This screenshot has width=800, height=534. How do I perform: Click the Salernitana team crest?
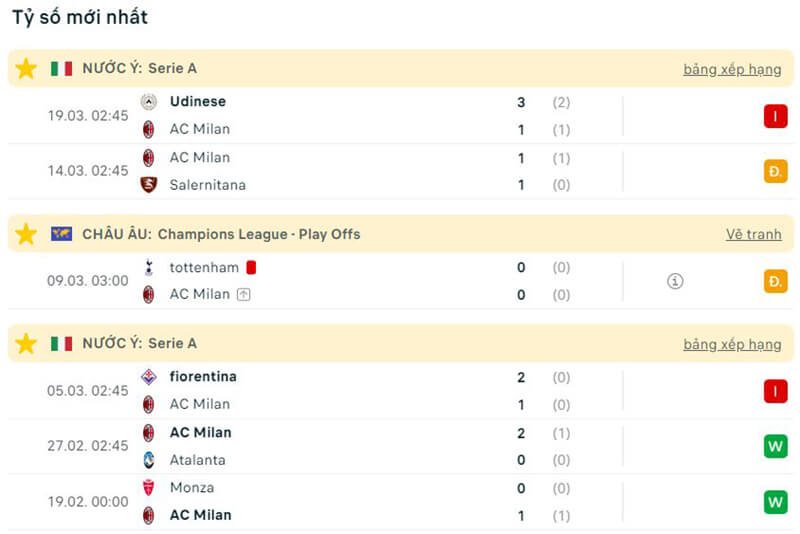[x=148, y=185]
